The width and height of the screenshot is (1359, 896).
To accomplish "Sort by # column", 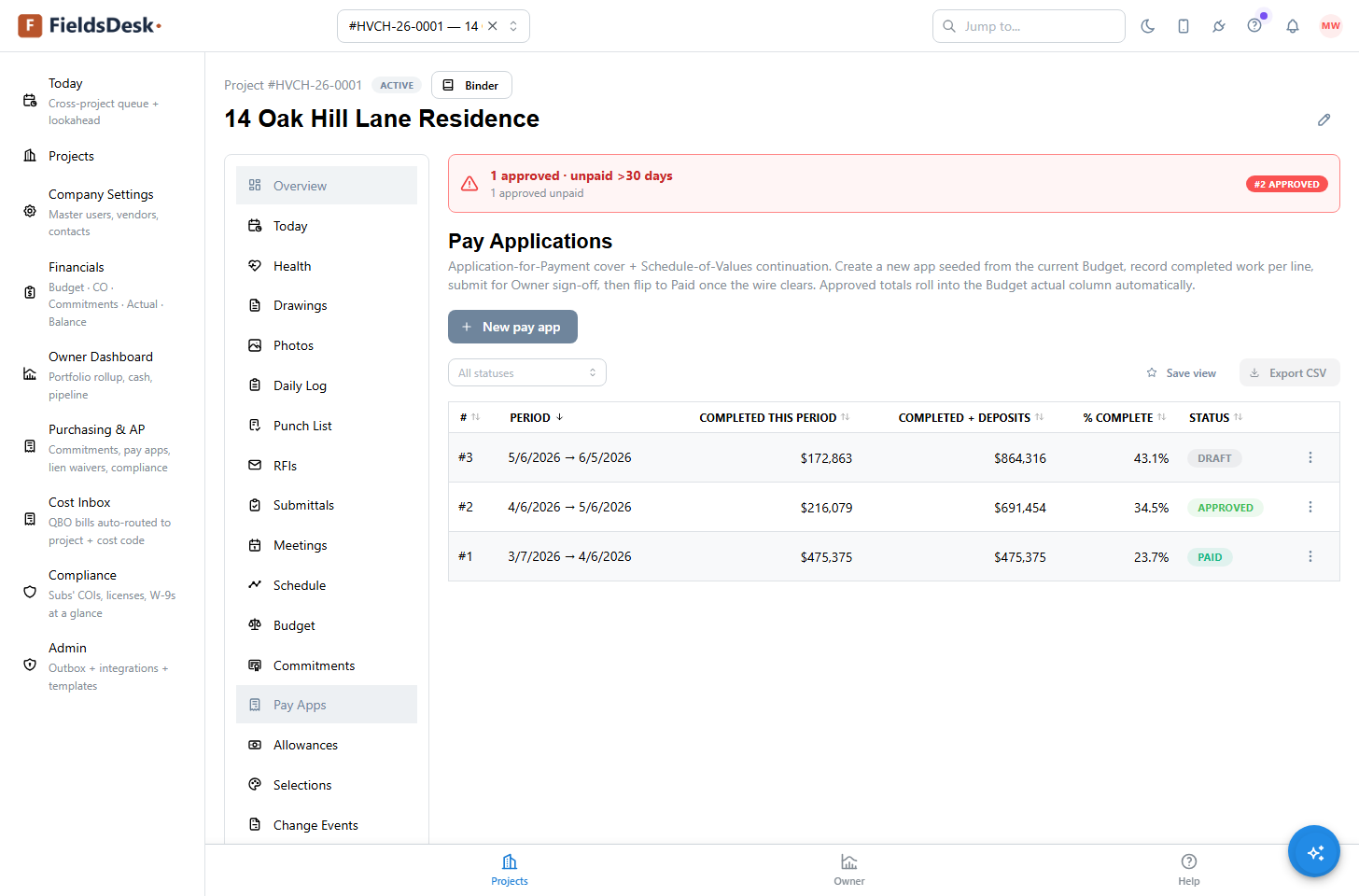I will pyautogui.click(x=469, y=417).
